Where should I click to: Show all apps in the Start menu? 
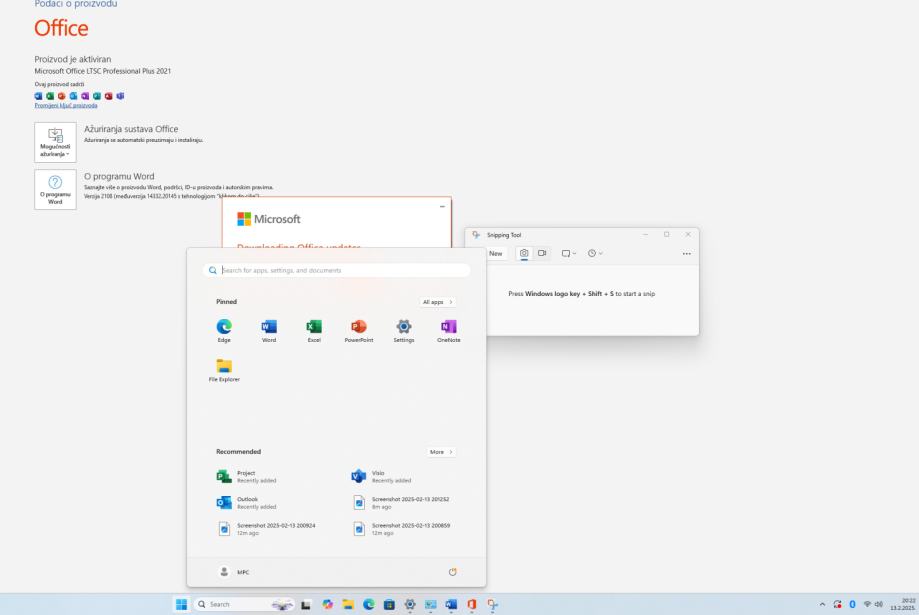[438, 302]
